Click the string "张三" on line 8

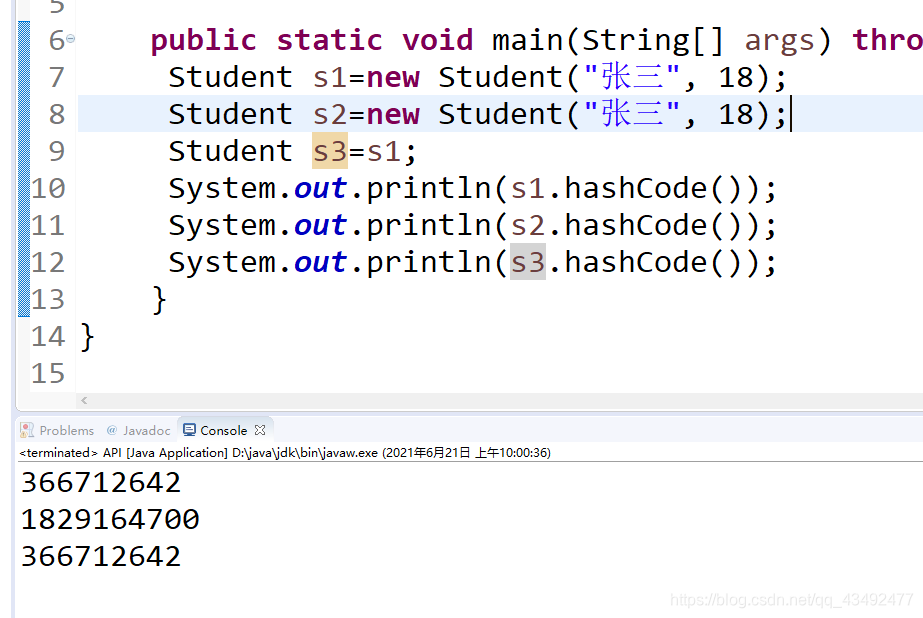click(x=632, y=114)
